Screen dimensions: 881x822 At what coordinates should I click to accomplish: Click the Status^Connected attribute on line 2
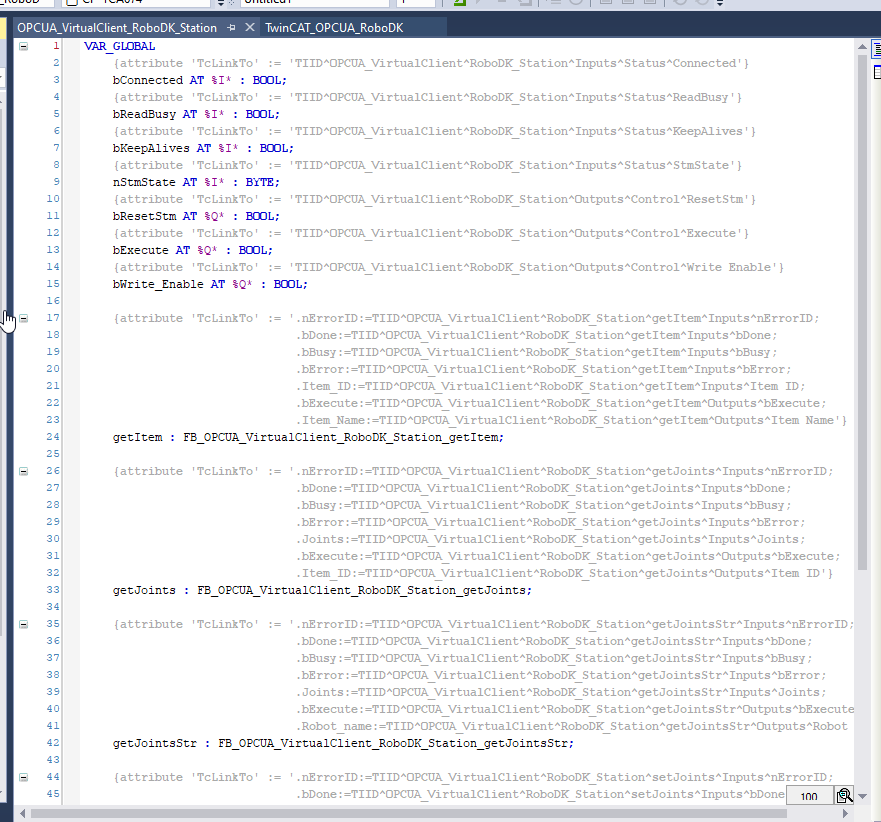pyautogui.click(x=431, y=63)
